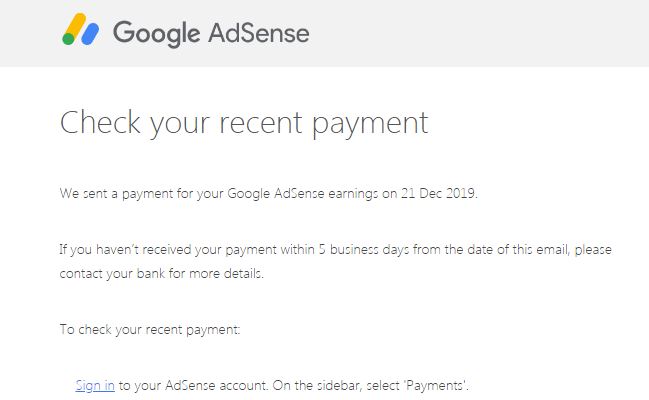Click 'contact your bank for more details' line
The image size is (649, 400).
pos(161,274)
